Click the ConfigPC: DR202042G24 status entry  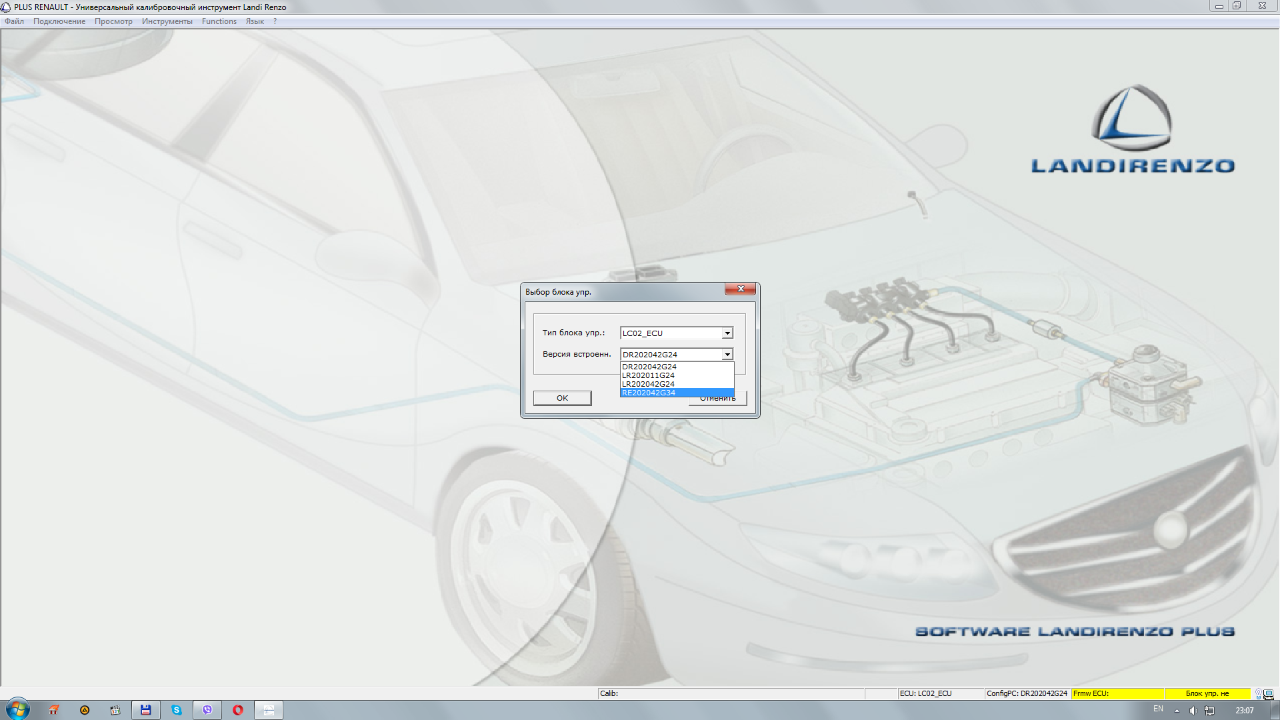(1027, 693)
